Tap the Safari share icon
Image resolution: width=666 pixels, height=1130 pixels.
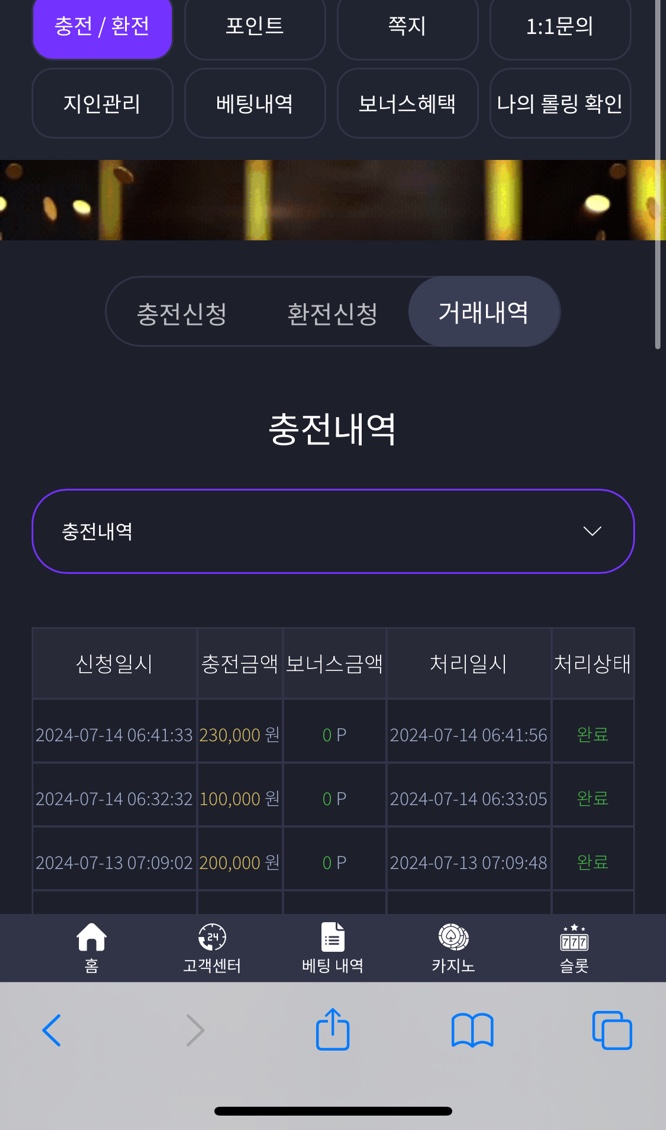click(333, 1030)
